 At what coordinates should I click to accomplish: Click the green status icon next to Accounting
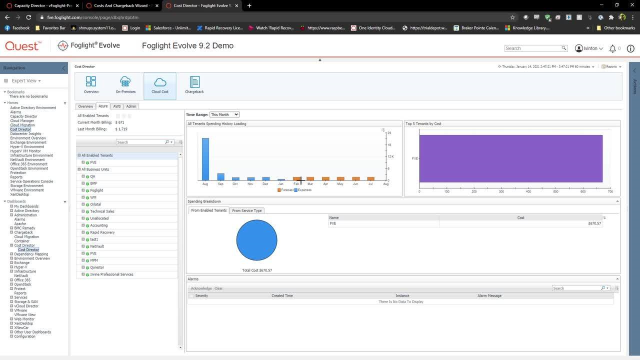87,226
